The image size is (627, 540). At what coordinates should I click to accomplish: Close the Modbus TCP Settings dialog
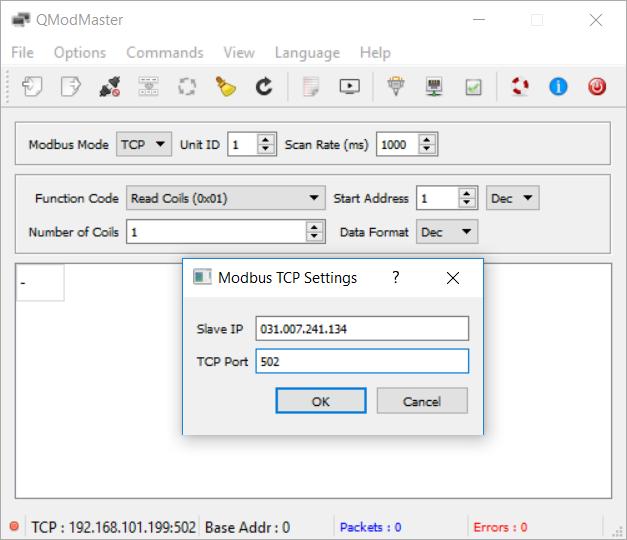(x=453, y=278)
